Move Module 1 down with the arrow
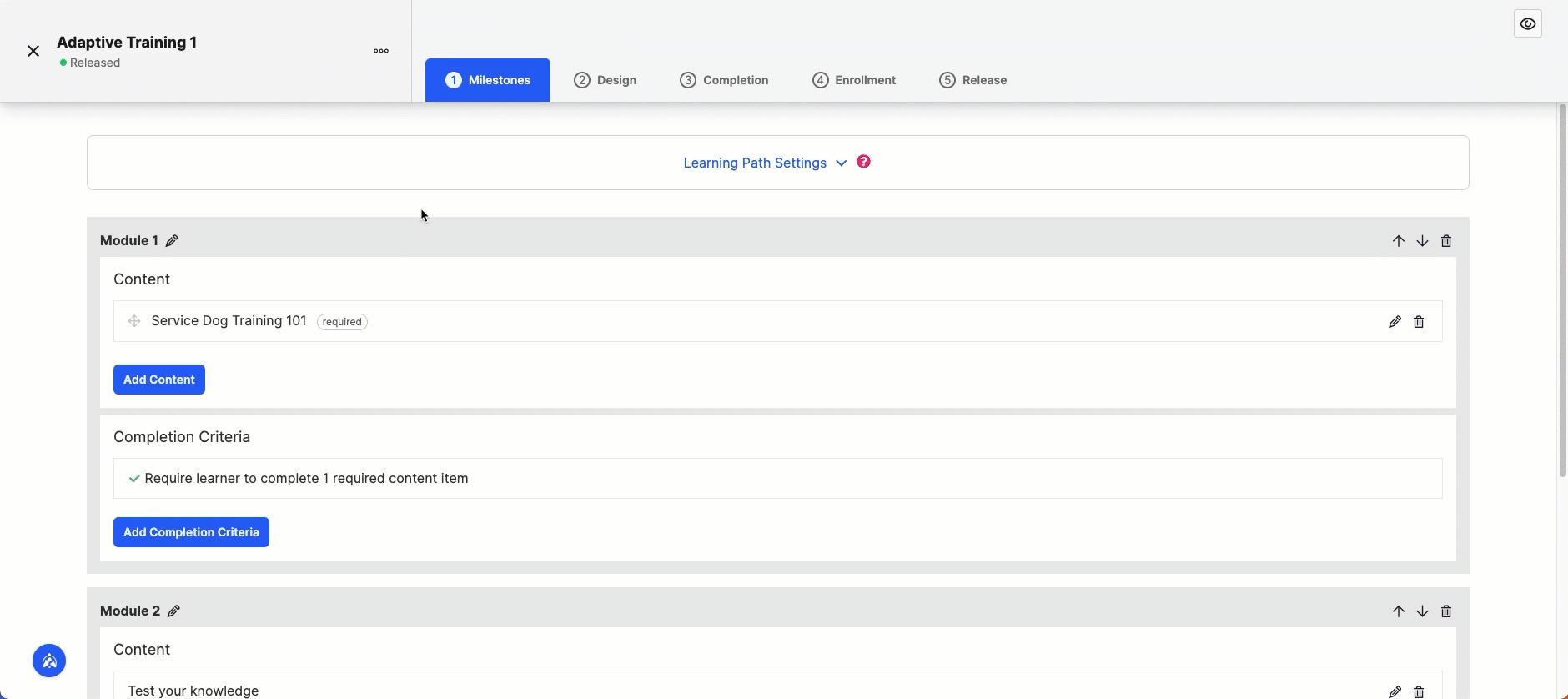 [x=1423, y=241]
